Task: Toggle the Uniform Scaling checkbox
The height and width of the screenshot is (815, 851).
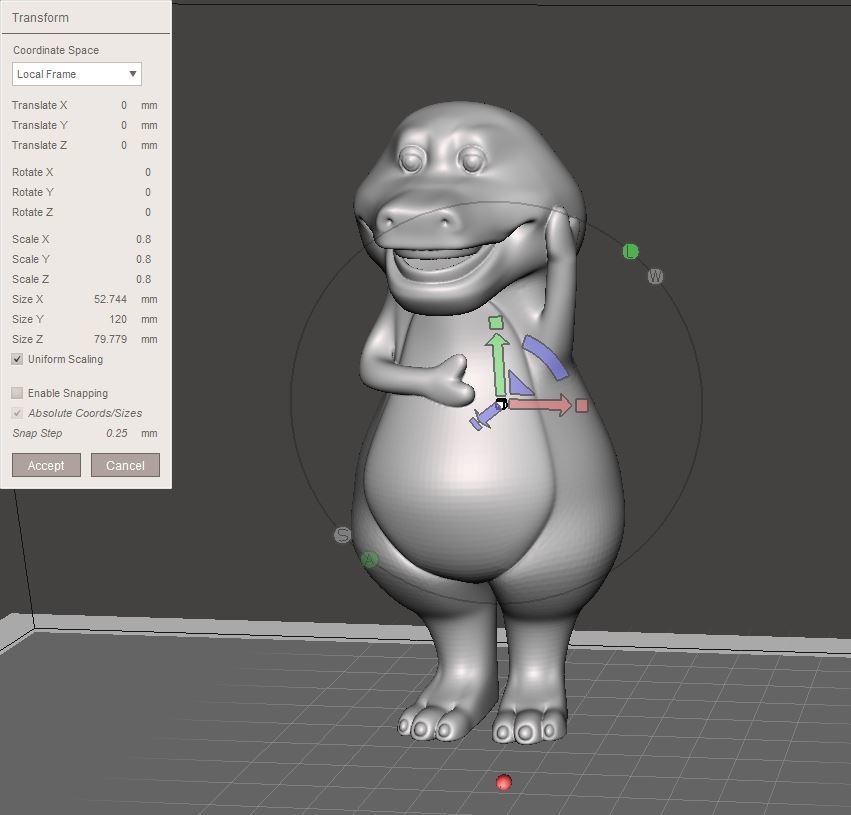Action: click(17, 359)
